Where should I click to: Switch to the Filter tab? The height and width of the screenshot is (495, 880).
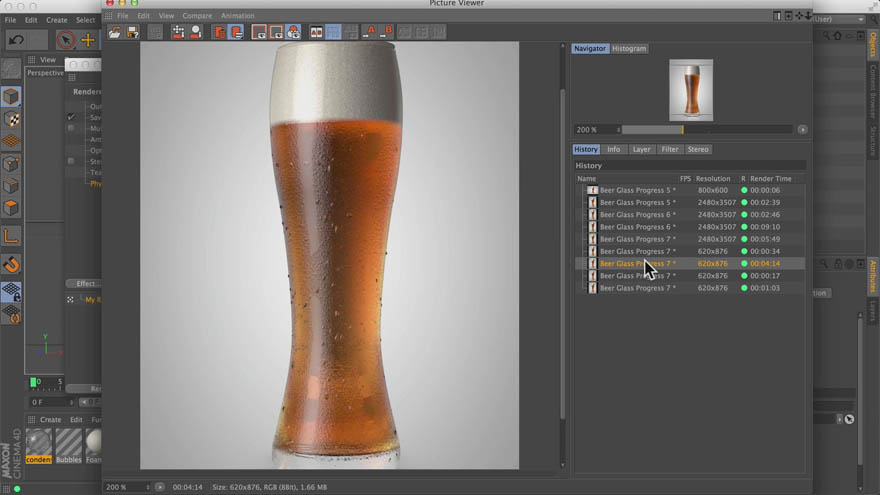(x=670, y=149)
